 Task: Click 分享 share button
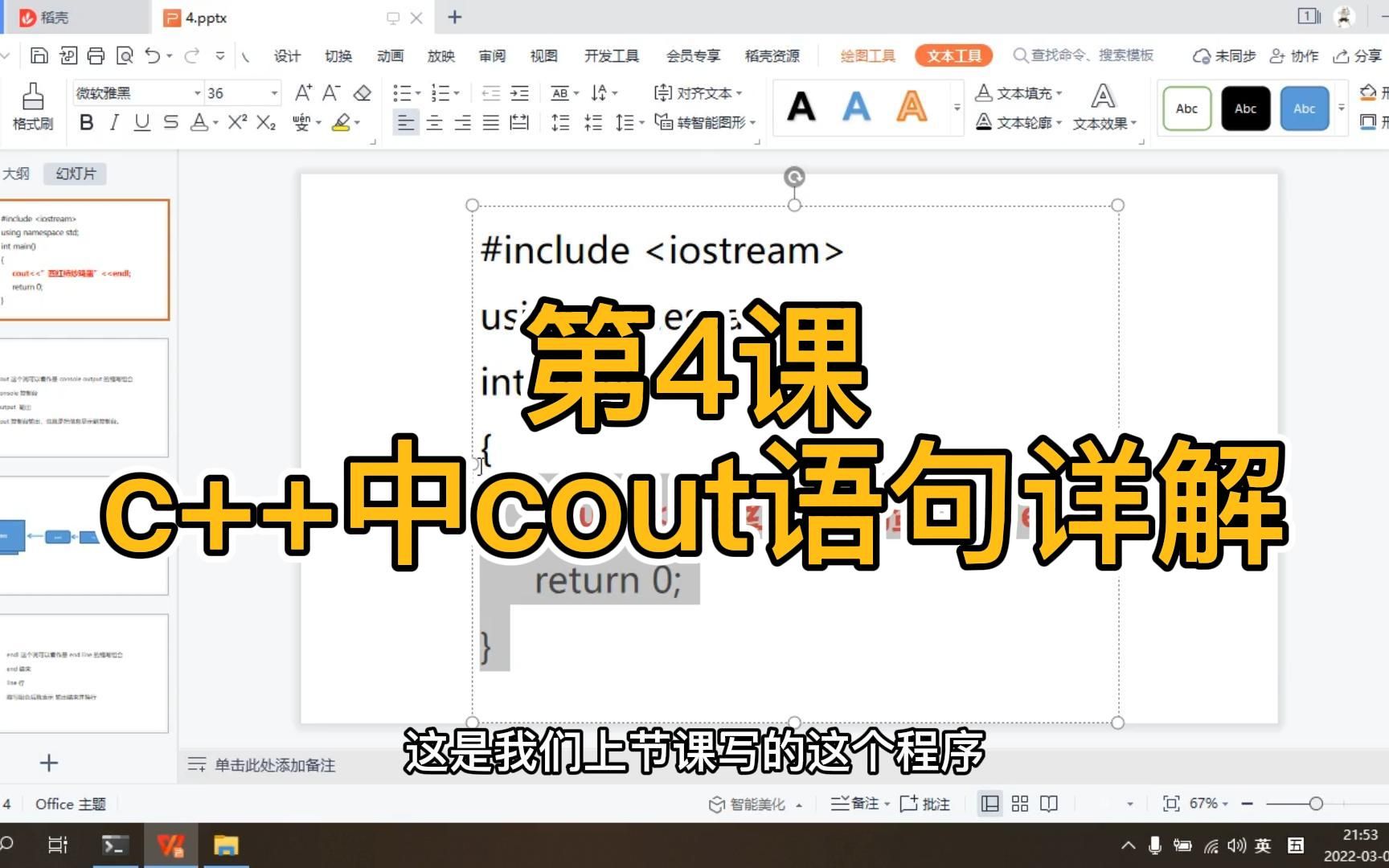[x=1357, y=55]
